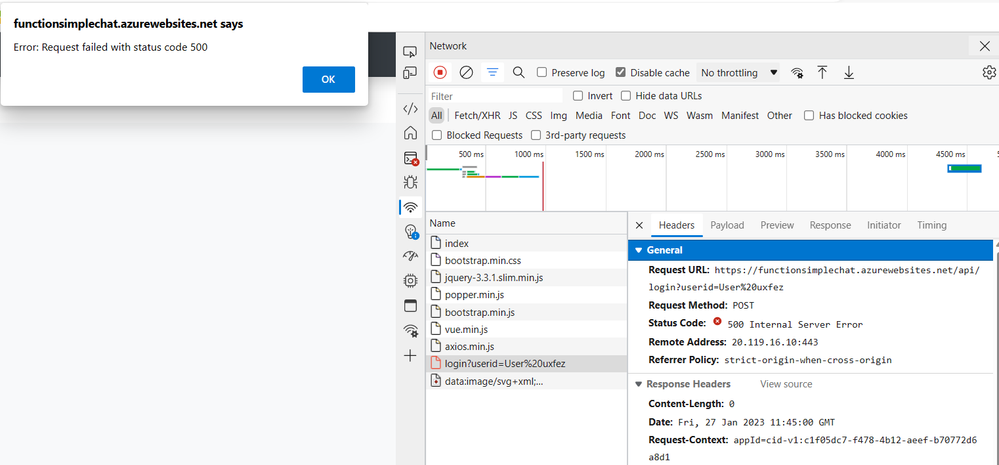The width and height of the screenshot is (999, 465).
Task: Collapse the Response Headers section
Action: pyautogui.click(x=638, y=384)
